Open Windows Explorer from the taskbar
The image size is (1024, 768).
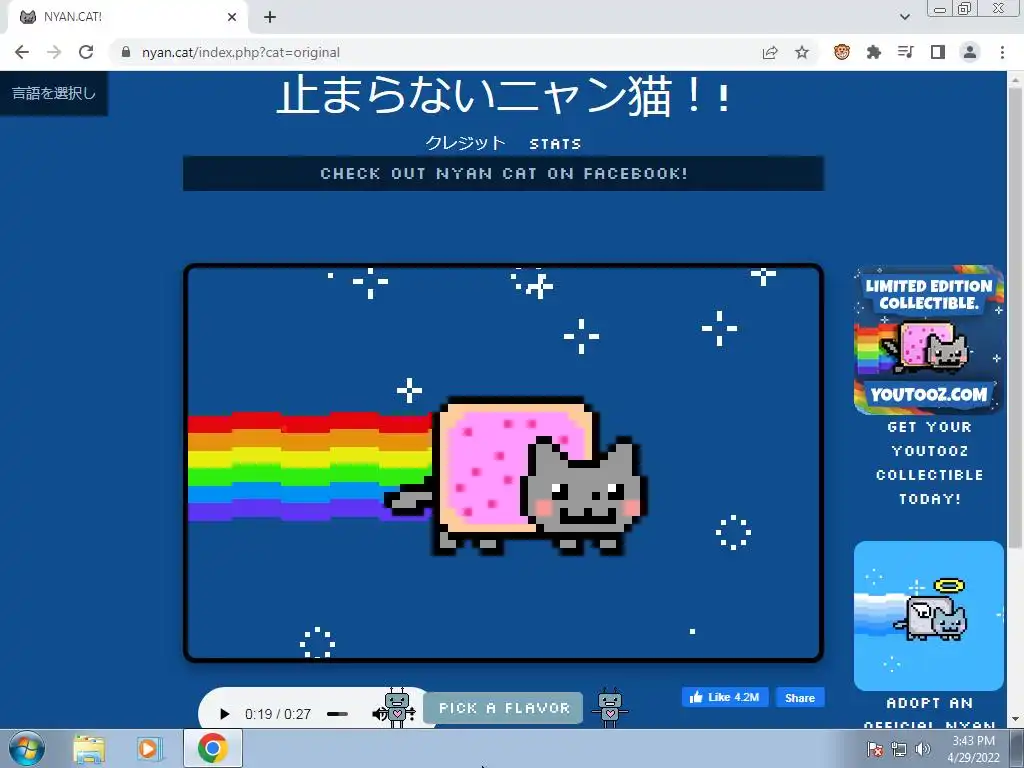89,749
